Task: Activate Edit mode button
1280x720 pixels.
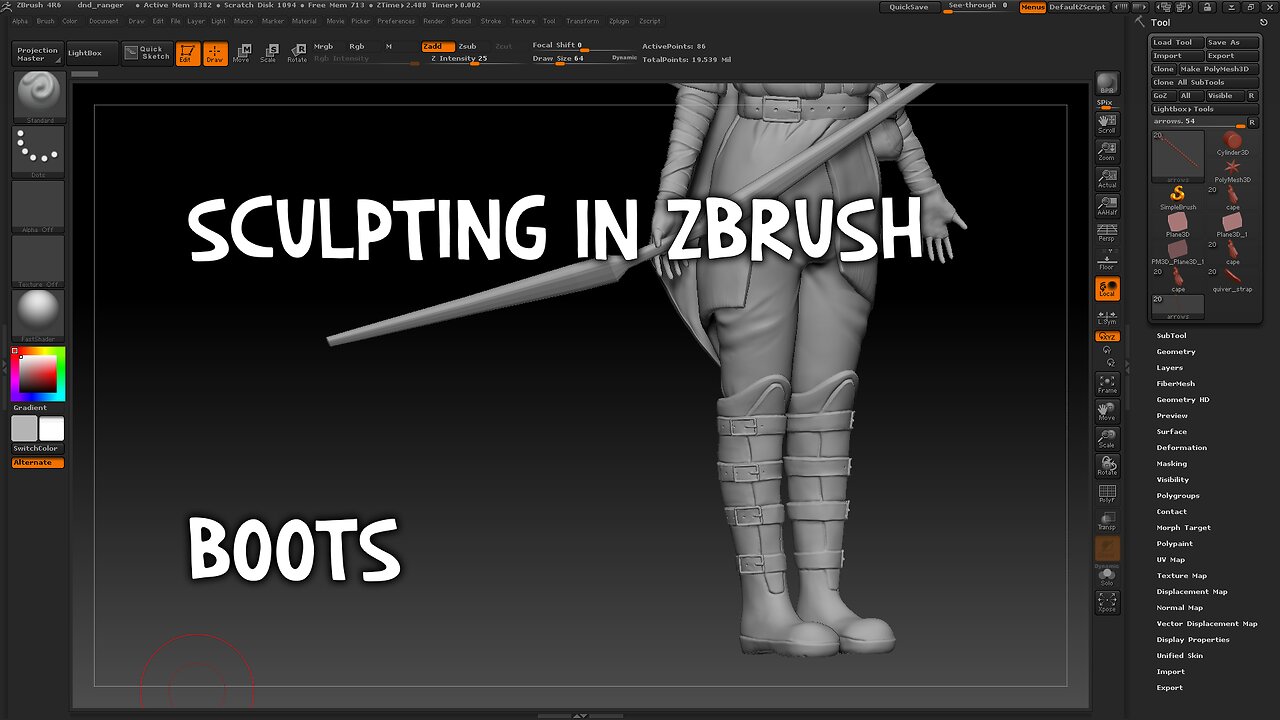Action: pos(187,54)
